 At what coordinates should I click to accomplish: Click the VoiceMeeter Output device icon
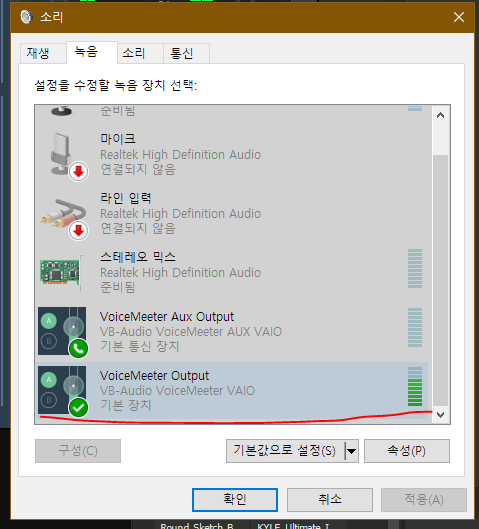pos(63,391)
